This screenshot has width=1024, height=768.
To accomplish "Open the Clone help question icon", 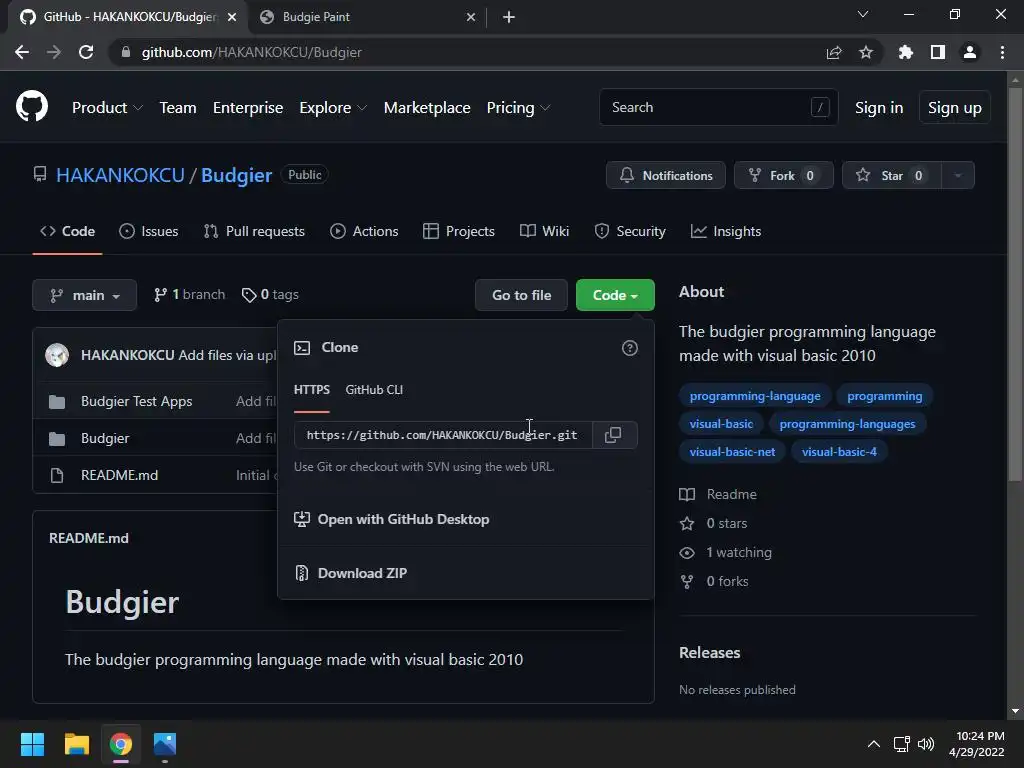I will pyautogui.click(x=630, y=348).
